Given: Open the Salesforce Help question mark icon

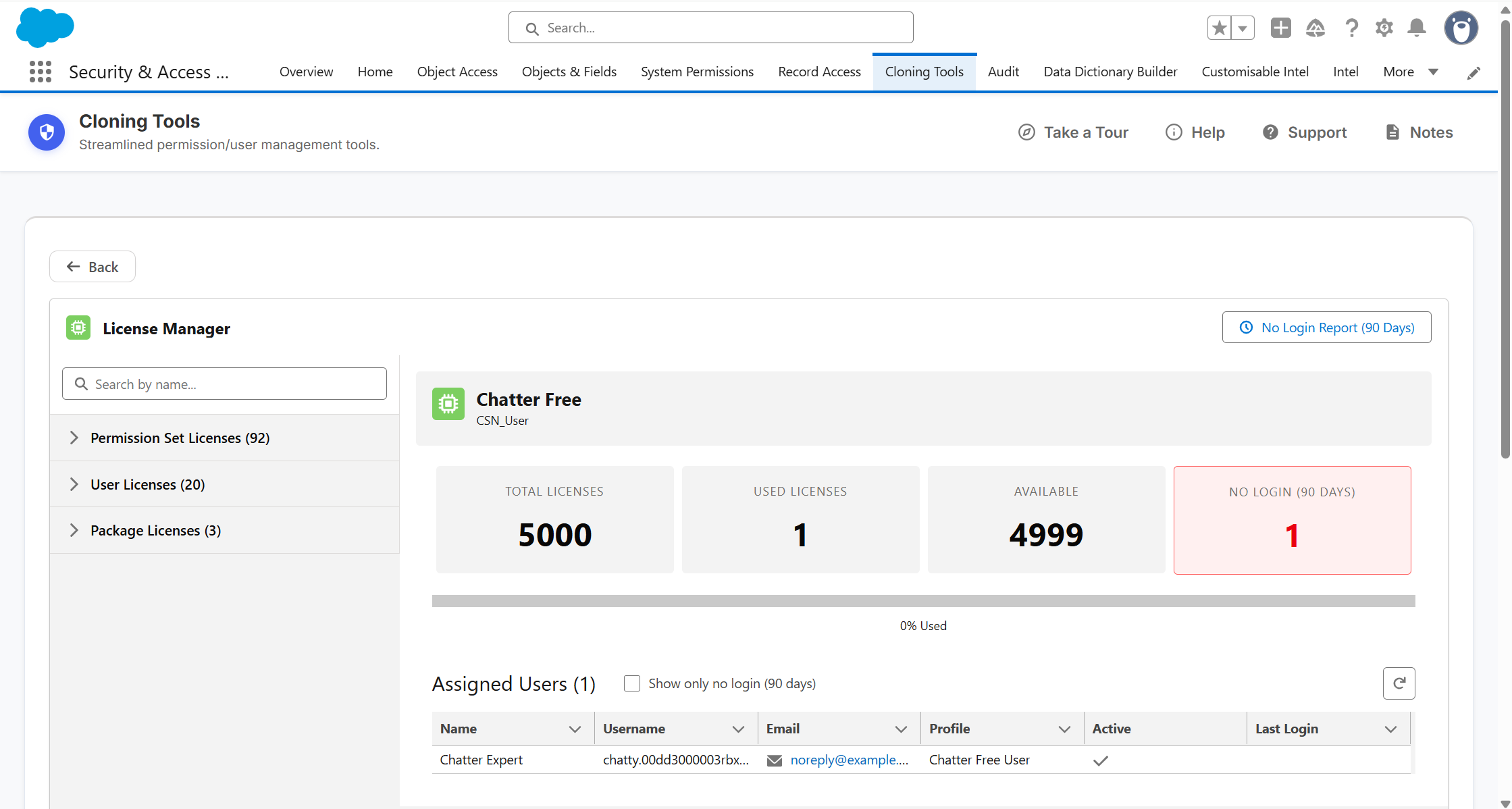Looking at the screenshot, I should 1351,28.
